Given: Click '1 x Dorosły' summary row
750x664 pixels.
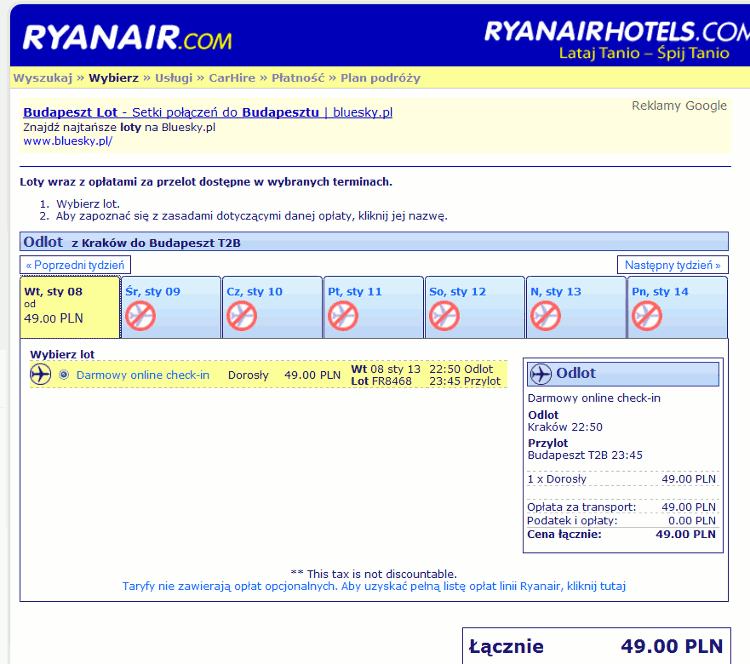Looking at the screenshot, I should (621, 479).
